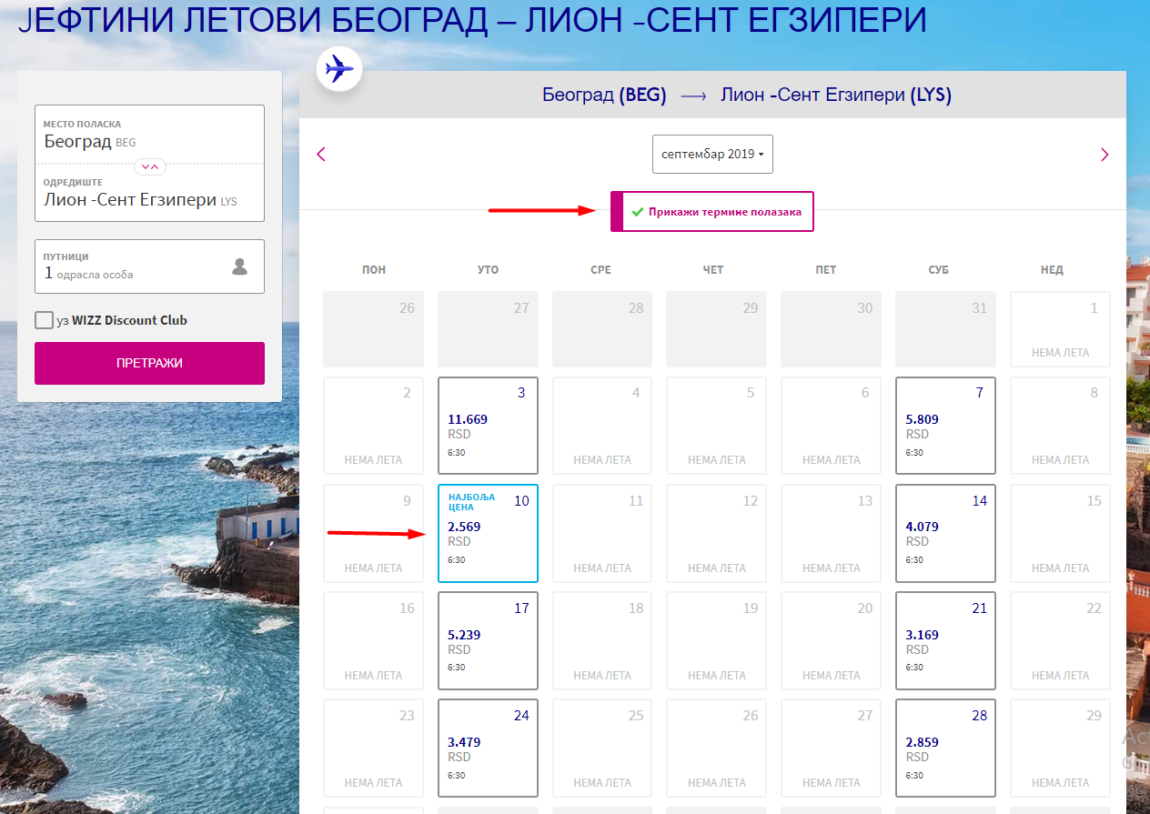This screenshot has height=814, width=1150.
Task: Click the September 1 cell with no flights
Action: point(1060,329)
